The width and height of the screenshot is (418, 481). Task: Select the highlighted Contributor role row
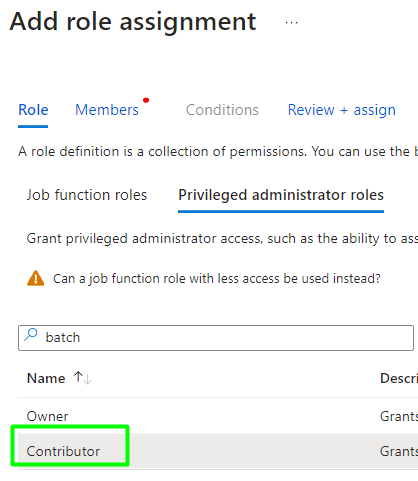[x=218, y=451]
